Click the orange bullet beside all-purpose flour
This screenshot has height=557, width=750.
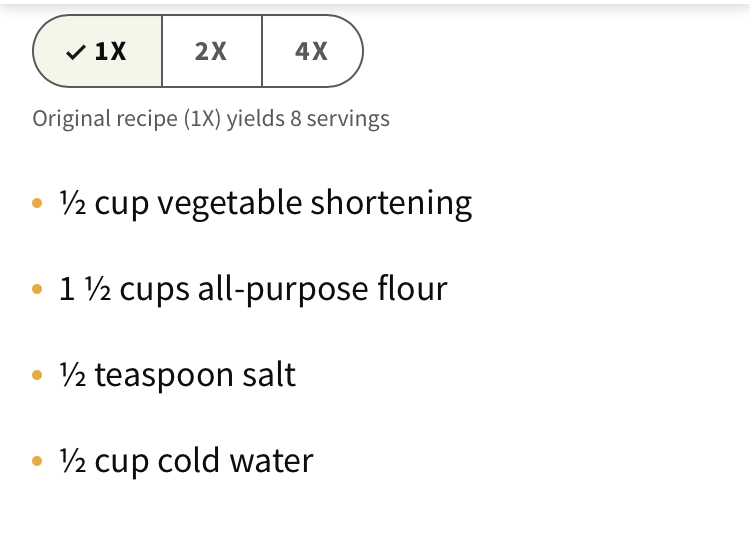click(37, 289)
